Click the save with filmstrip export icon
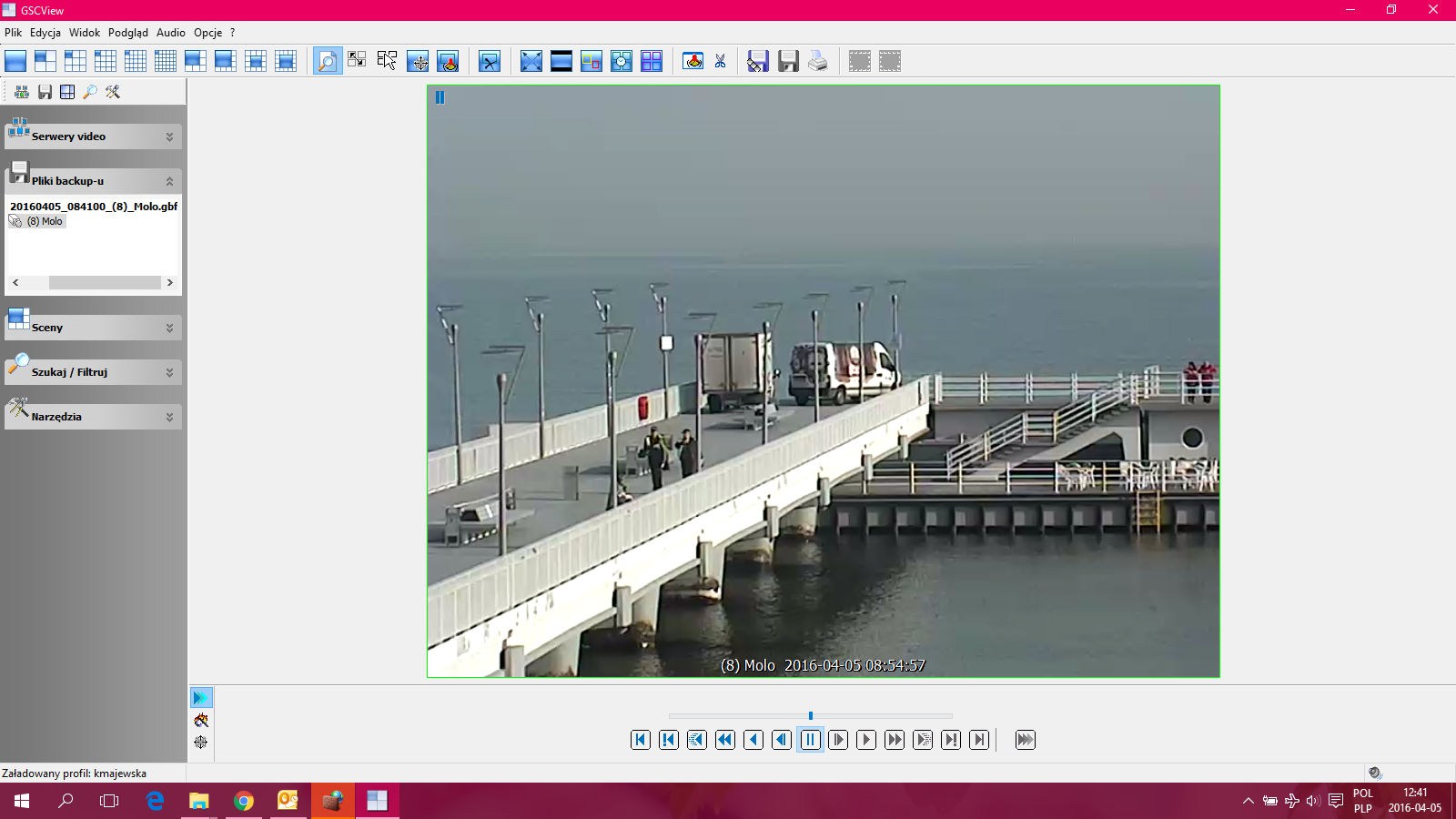 pos(758,61)
